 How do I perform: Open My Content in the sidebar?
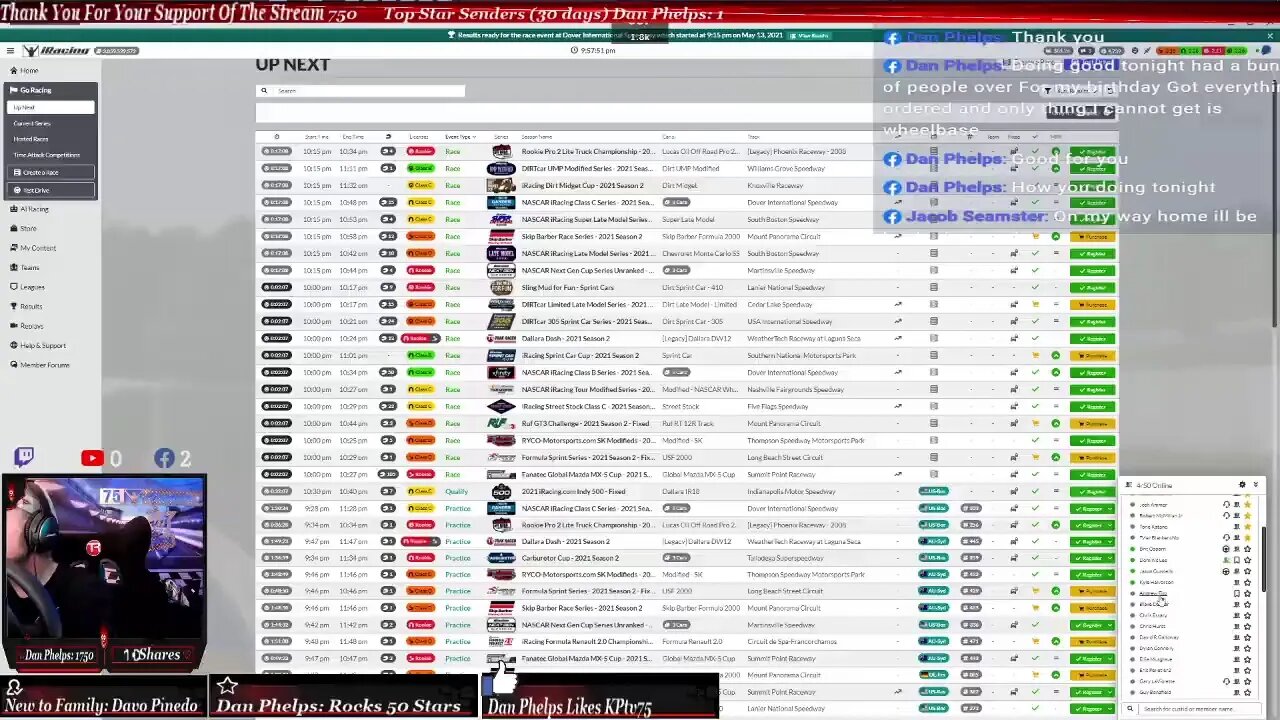click(32, 248)
